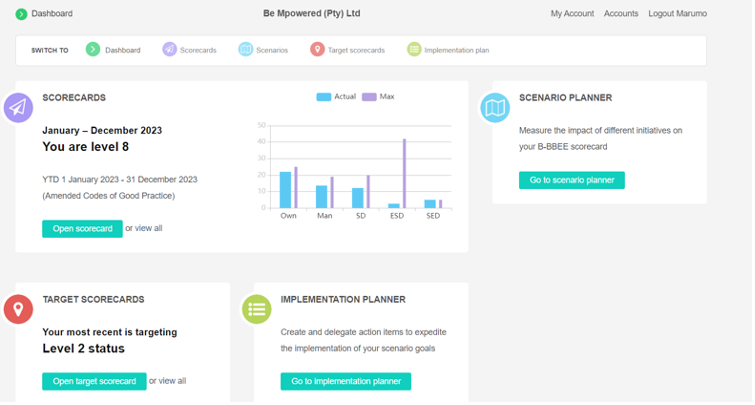
Task: Click the tall purple ESD Max bar in chart
Action: click(x=404, y=173)
